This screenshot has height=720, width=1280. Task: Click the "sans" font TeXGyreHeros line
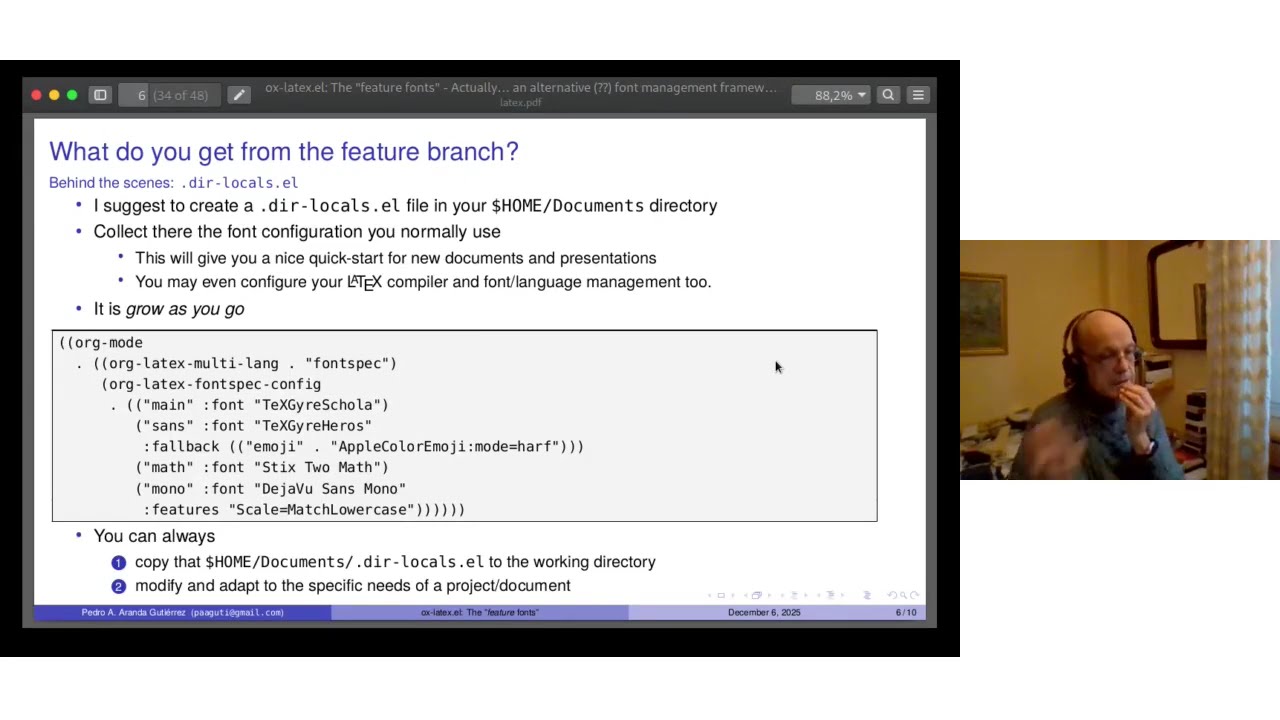[x=254, y=426]
